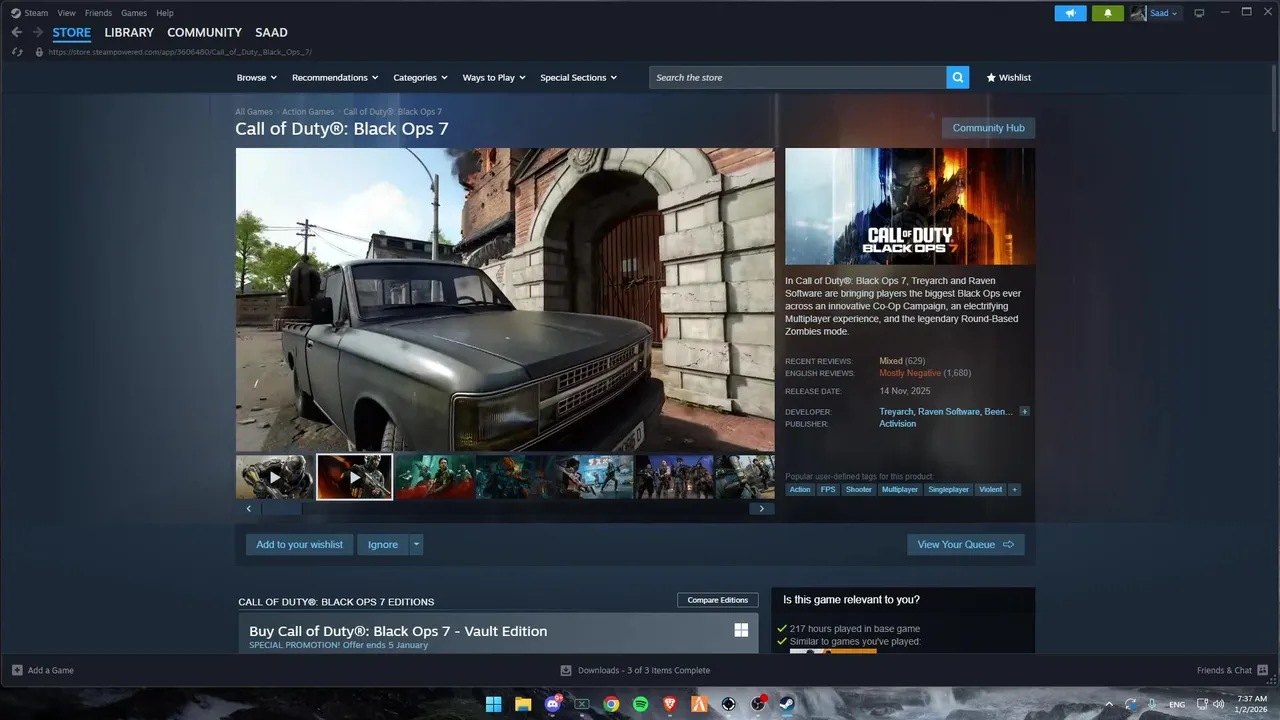Launch File Explorer from the taskbar
The height and width of the screenshot is (720, 1280).
click(523, 704)
